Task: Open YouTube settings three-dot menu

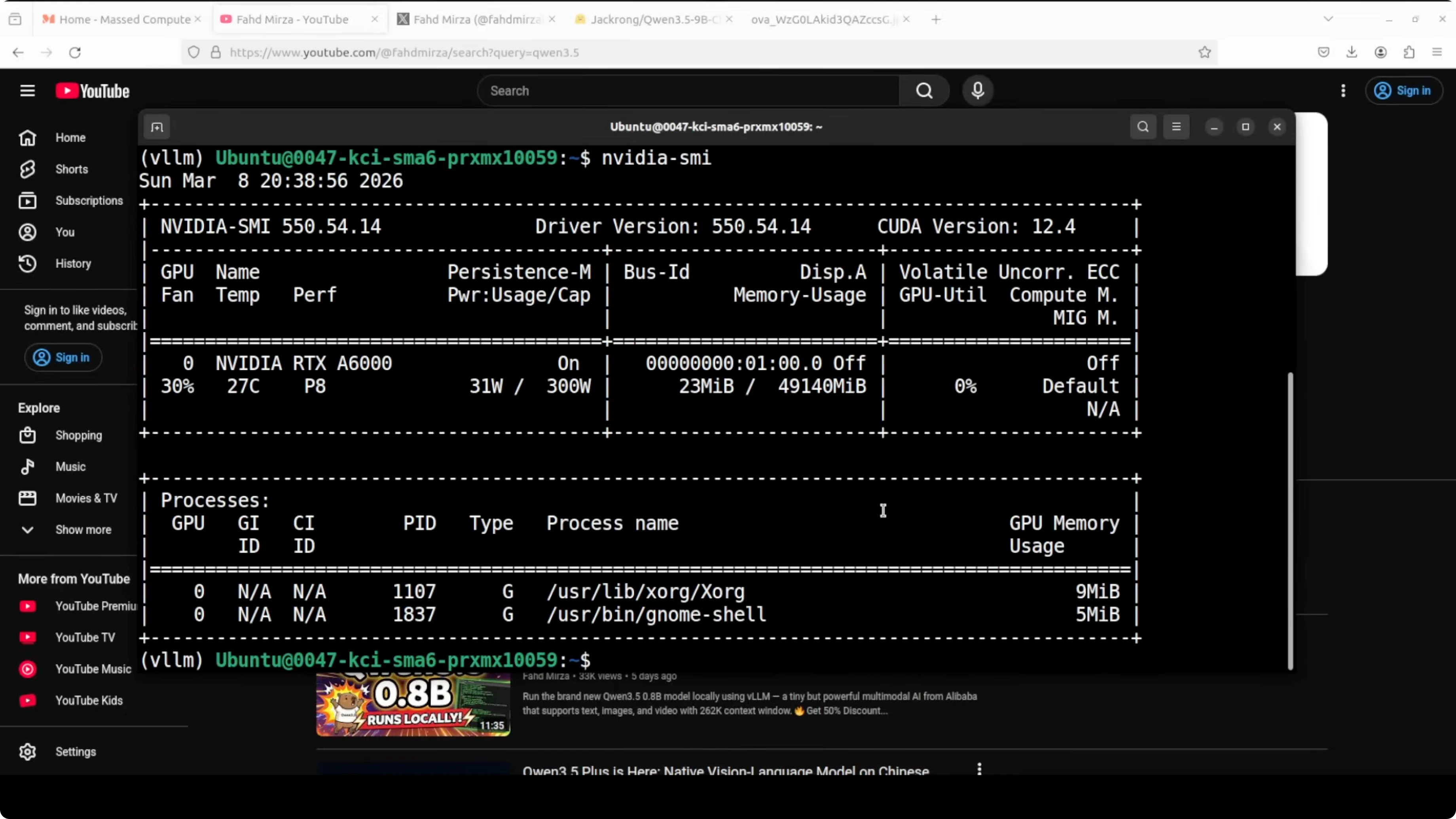Action: click(x=1343, y=91)
